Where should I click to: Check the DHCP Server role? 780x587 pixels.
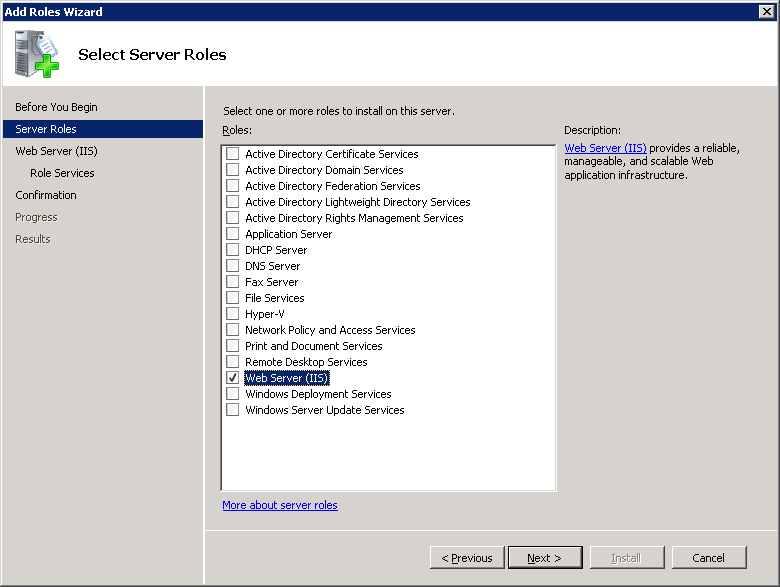click(x=233, y=250)
